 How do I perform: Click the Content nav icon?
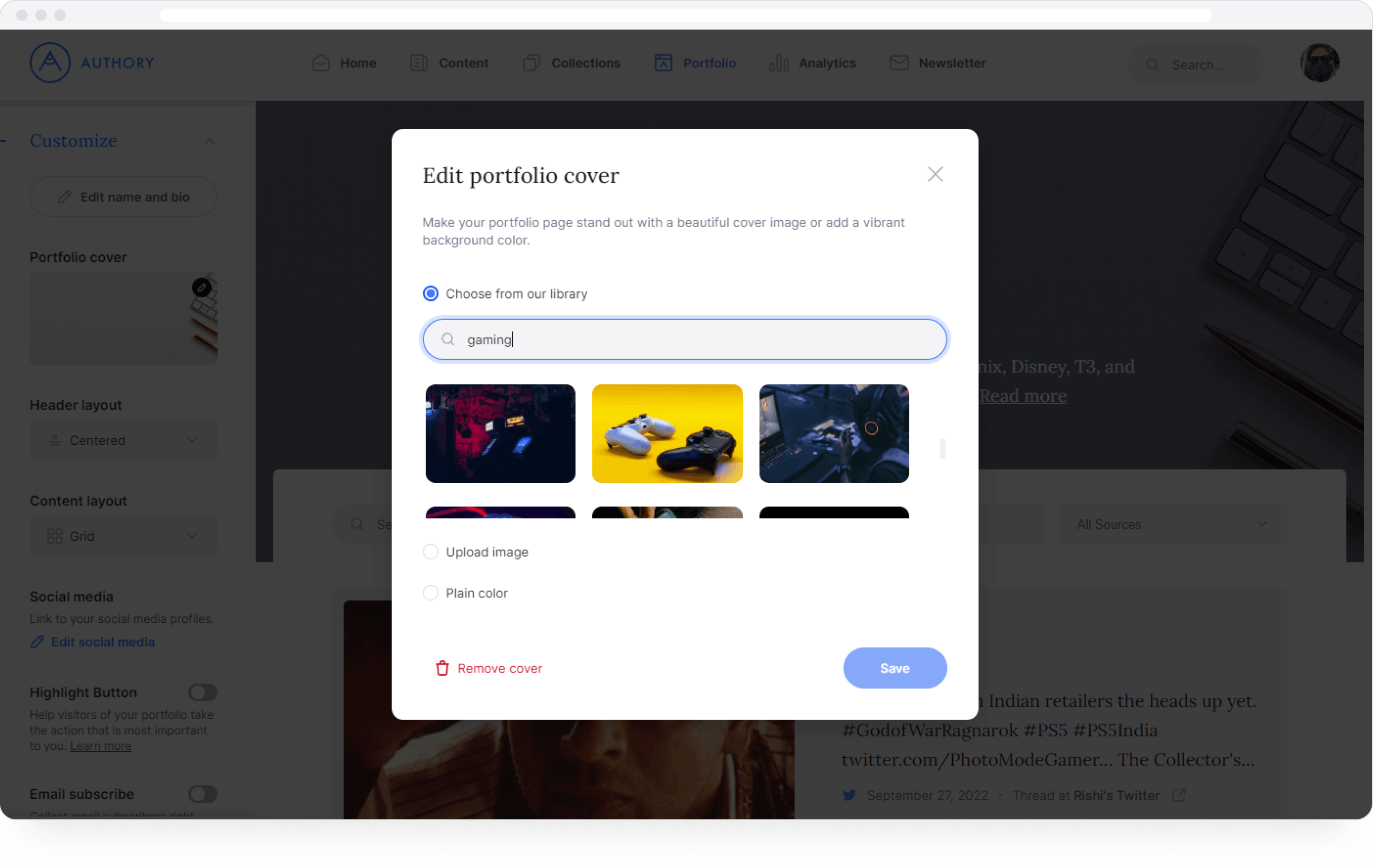(419, 63)
